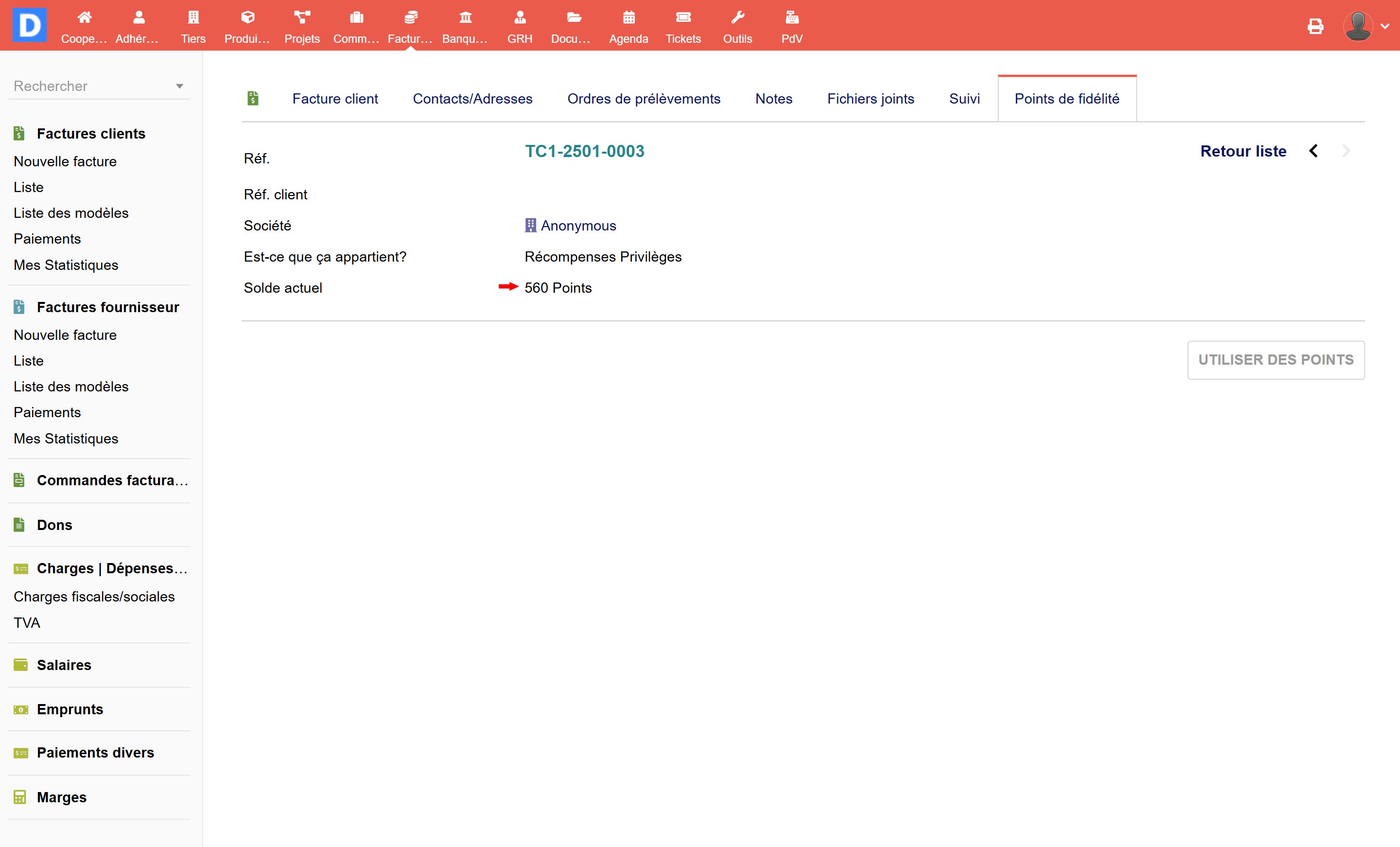
Task: Click the printer icon in header
Action: [1315, 26]
